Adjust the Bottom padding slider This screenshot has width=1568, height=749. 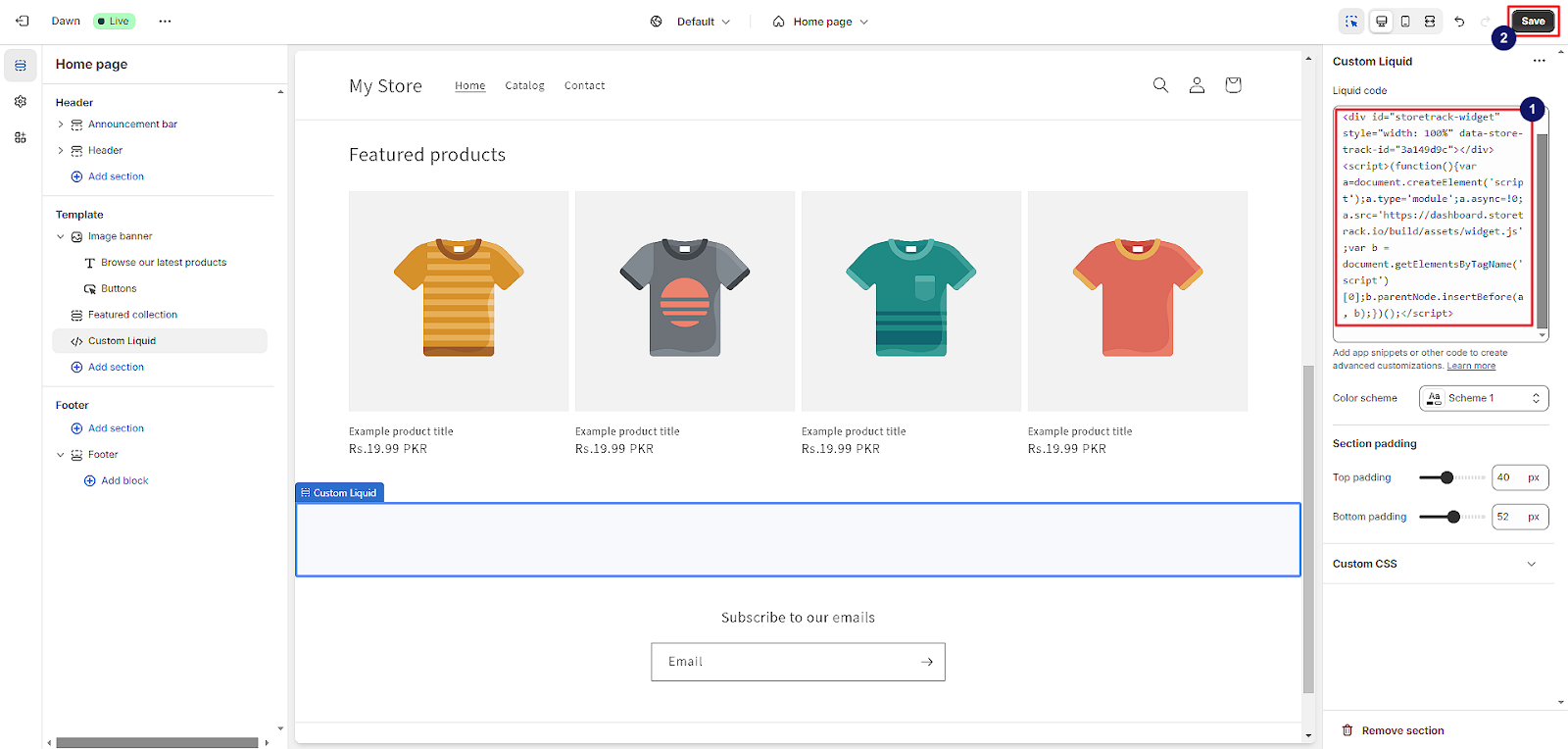(x=1452, y=517)
